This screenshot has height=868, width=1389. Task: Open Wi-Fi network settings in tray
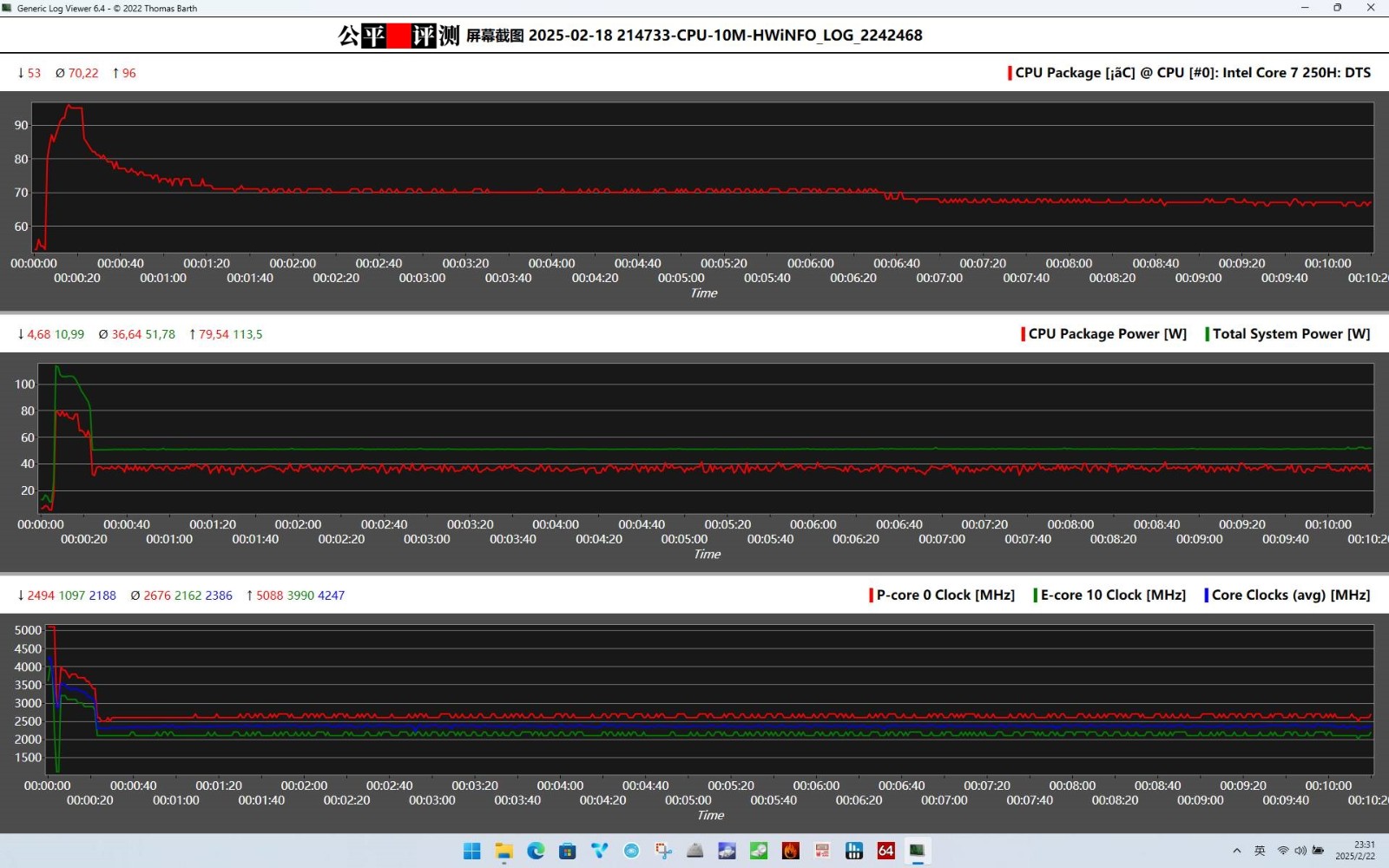(1283, 851)
